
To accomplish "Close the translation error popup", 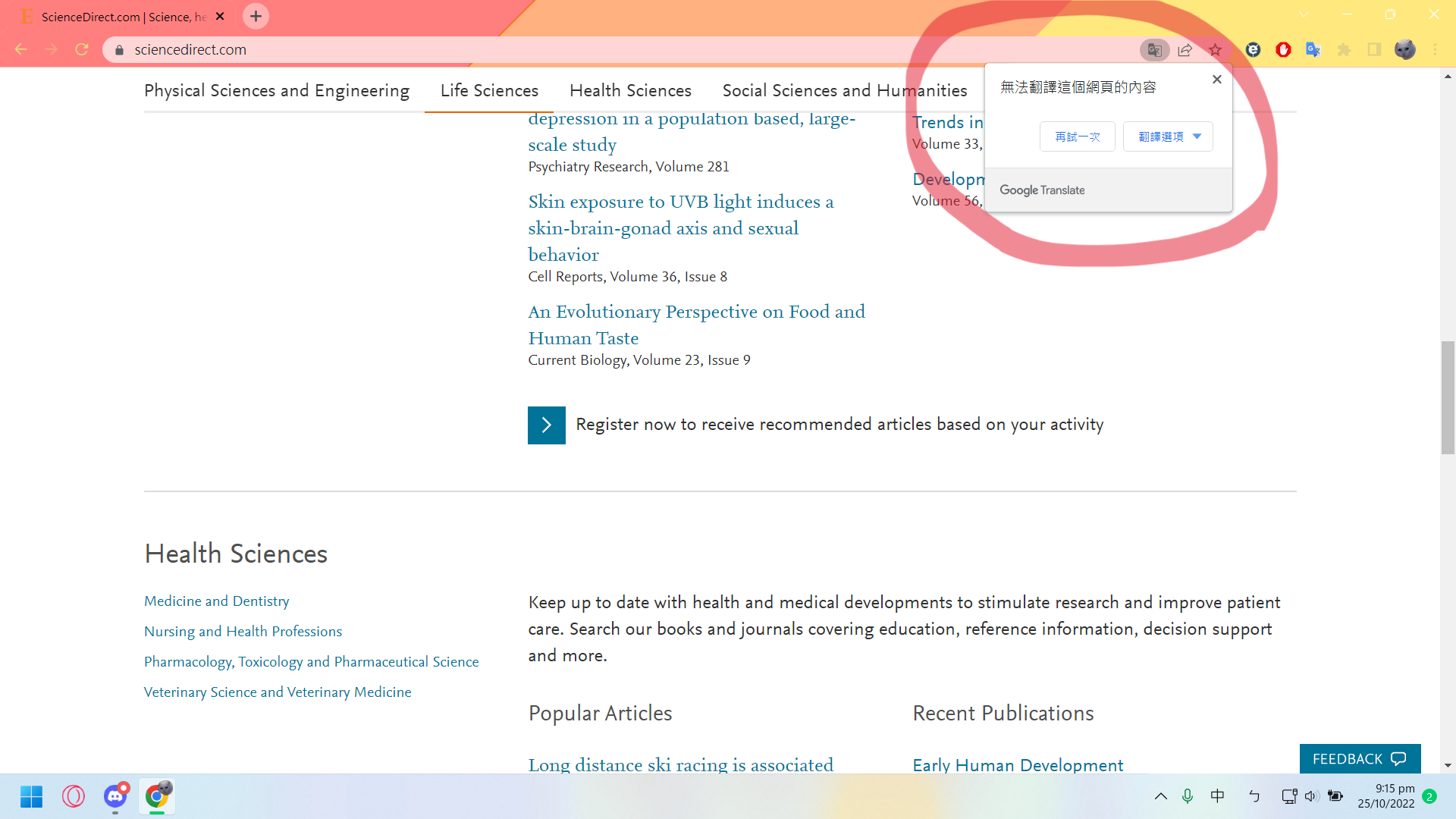I will click(1217, 79).
